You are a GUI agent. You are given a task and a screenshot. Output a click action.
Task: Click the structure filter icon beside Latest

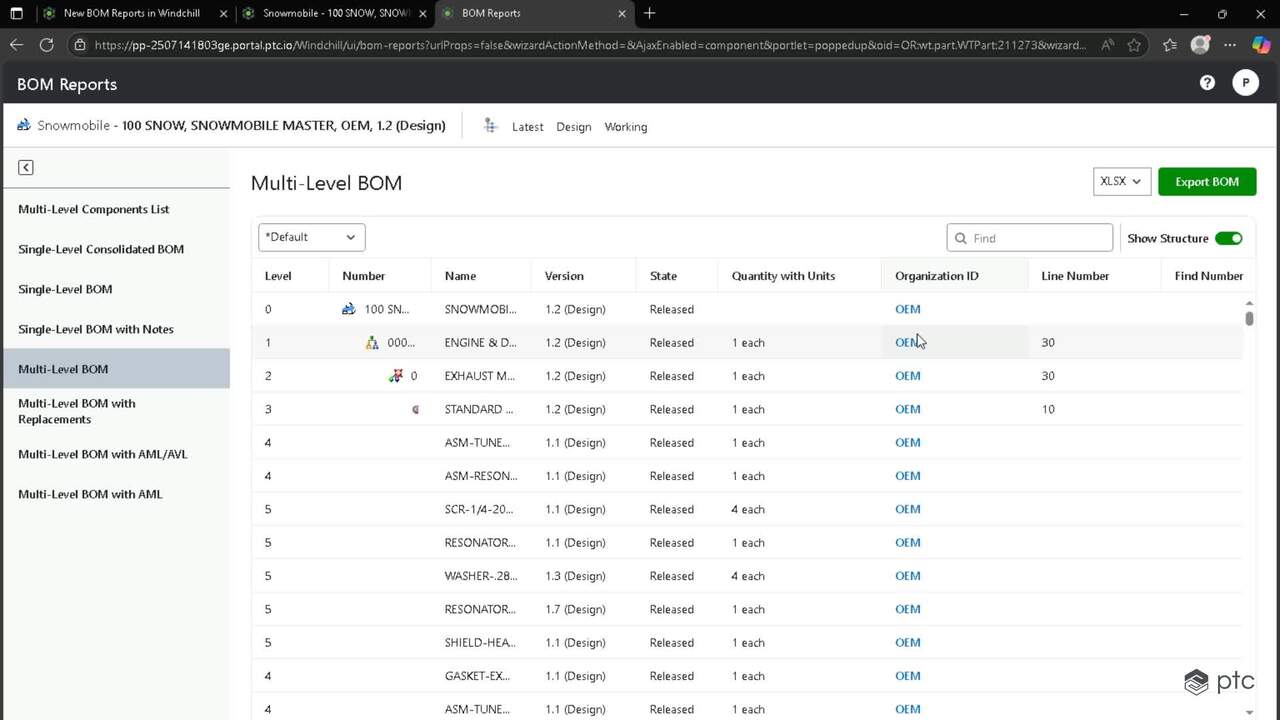click(490, 126)
